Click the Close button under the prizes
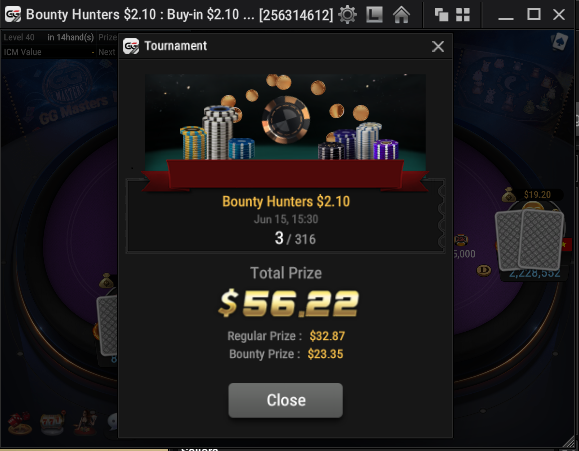The image size is (579, 451). coord(285,400)
